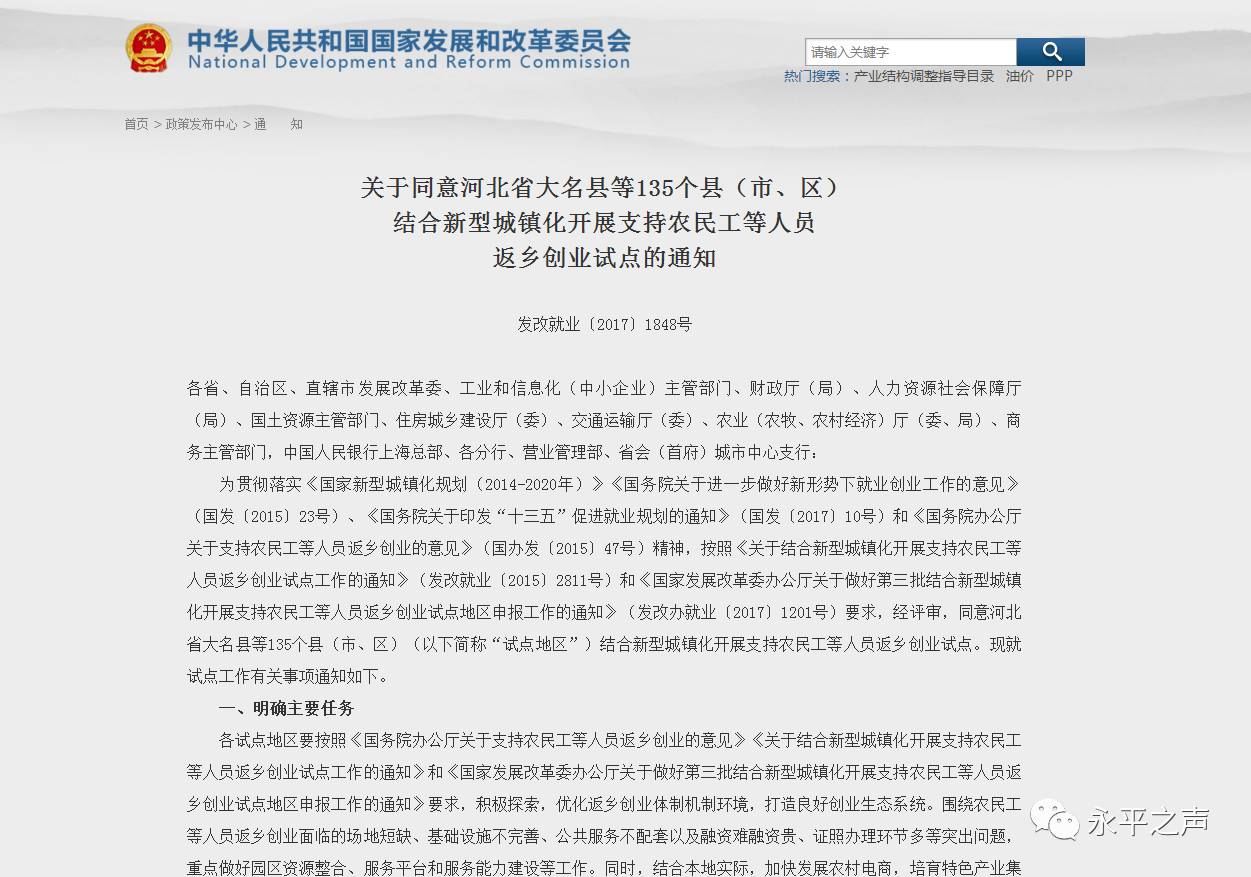The image size is (1251, 877).
Task: Open hot search 产业结构调整指导目录
Action: (x=924, y=76)
